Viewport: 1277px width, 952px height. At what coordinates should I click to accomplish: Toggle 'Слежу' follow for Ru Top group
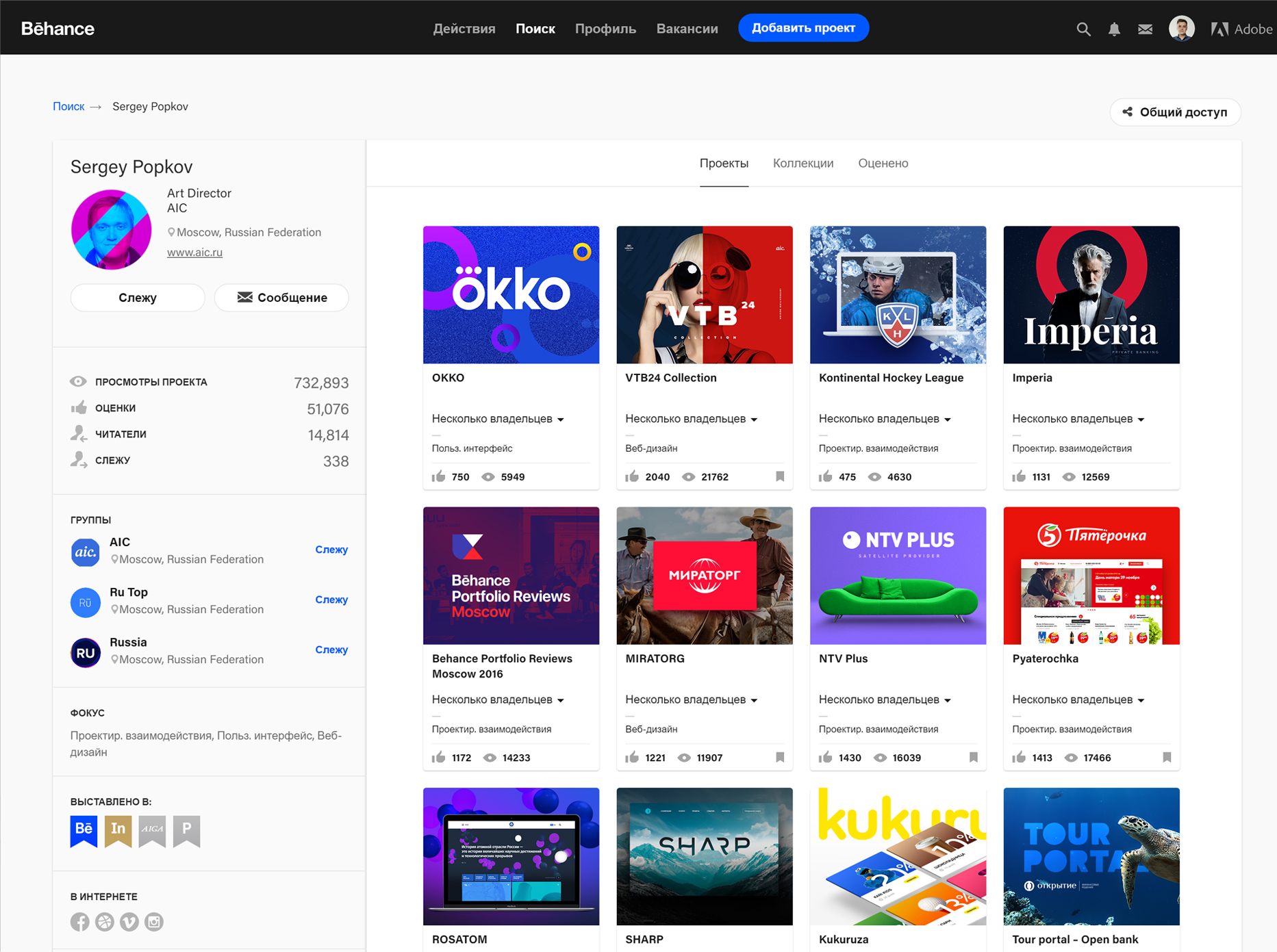(331, 600)
